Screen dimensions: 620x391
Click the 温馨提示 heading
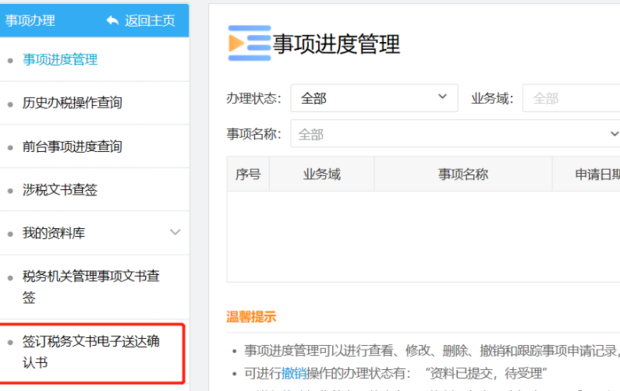(251, 317)
